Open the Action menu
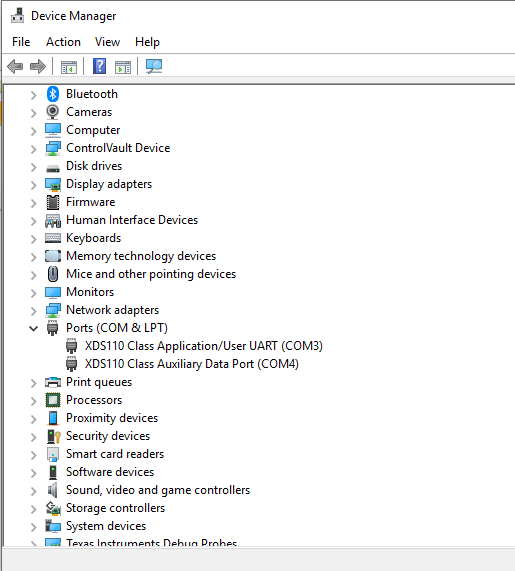 point(63,42)
